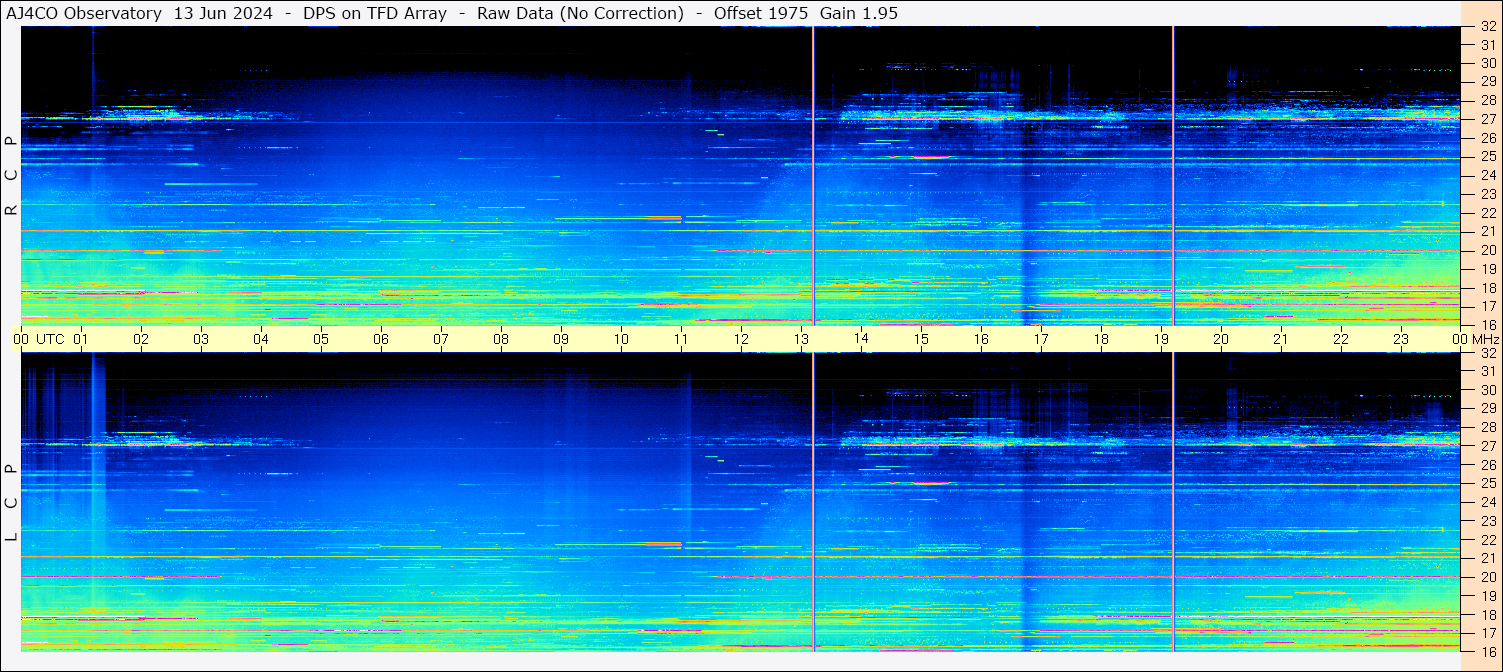Click 21 MHz tick on lower LCP scale

[1487, 558]
